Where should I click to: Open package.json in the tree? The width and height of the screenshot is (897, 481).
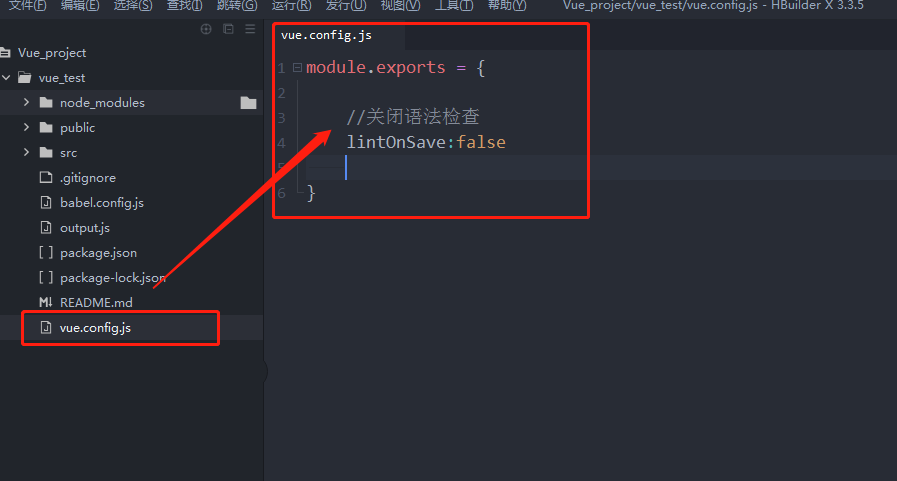(x=98, y=253)
